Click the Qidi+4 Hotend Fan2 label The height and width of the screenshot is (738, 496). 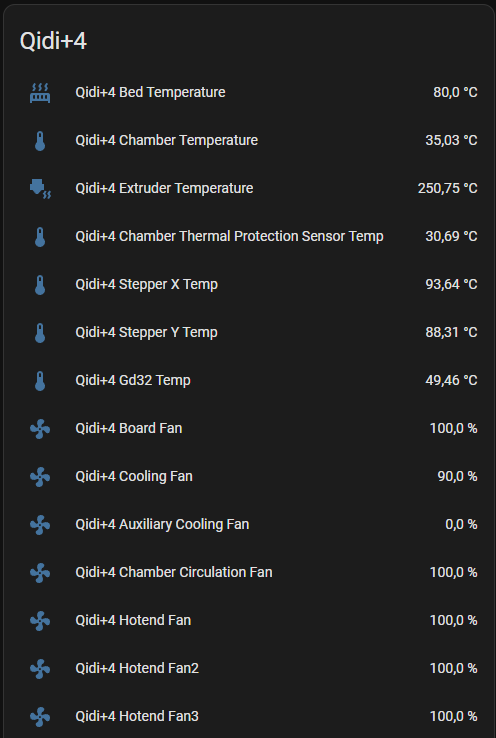pyautogui.click(x=137, y=668)
